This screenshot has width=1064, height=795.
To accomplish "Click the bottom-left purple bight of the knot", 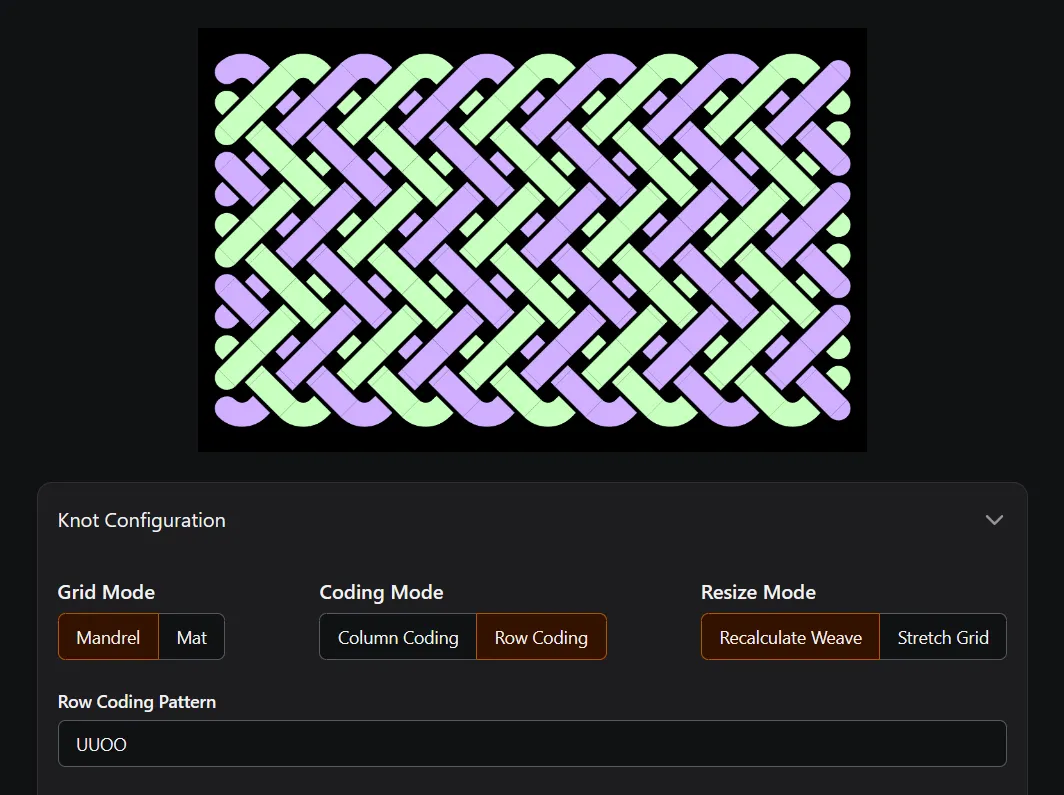I will point(236,410).
